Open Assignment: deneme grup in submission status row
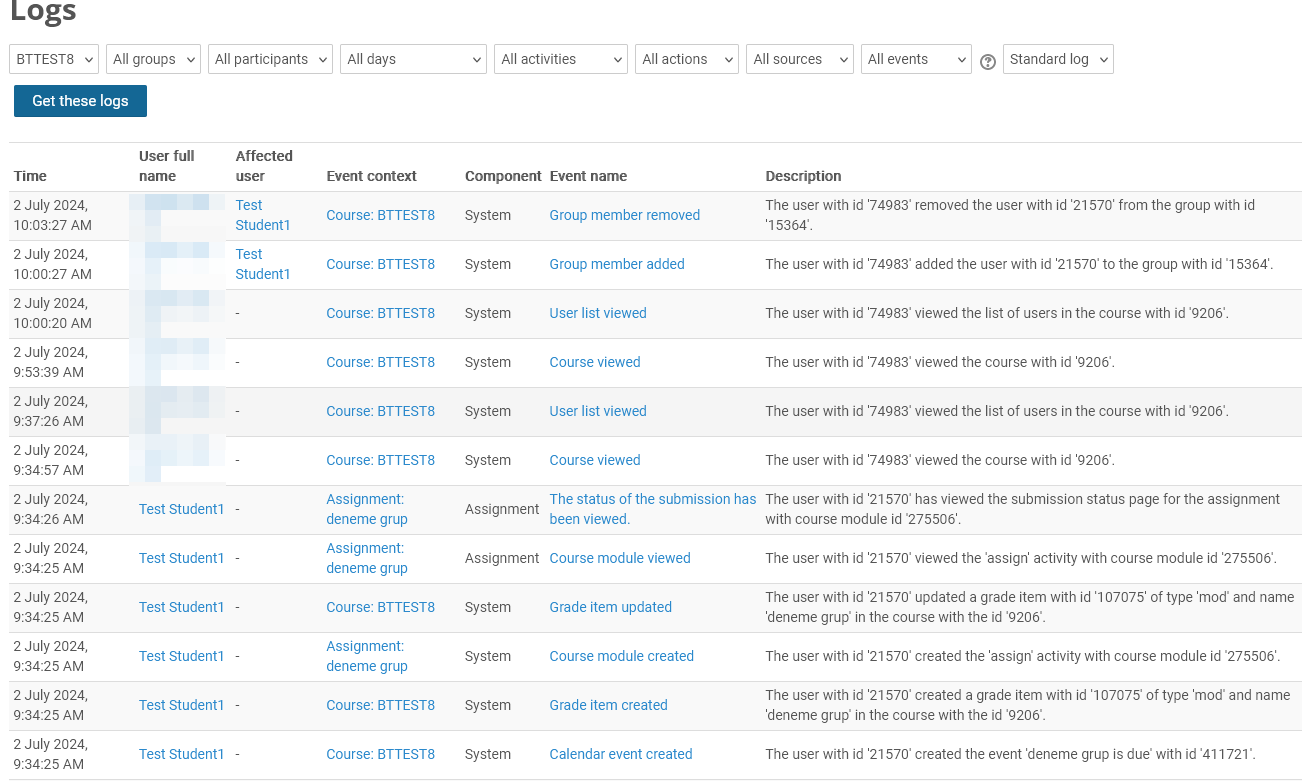Viewport: 1302px width, 781px height. (367, 509)
